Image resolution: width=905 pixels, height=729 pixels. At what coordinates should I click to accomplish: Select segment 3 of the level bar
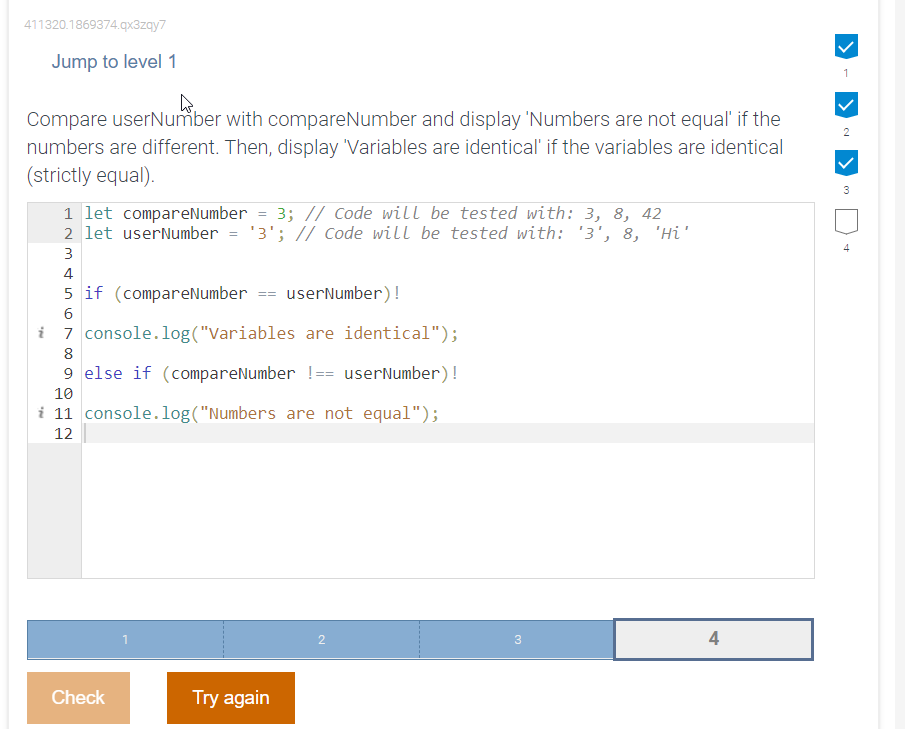[517, 639]
